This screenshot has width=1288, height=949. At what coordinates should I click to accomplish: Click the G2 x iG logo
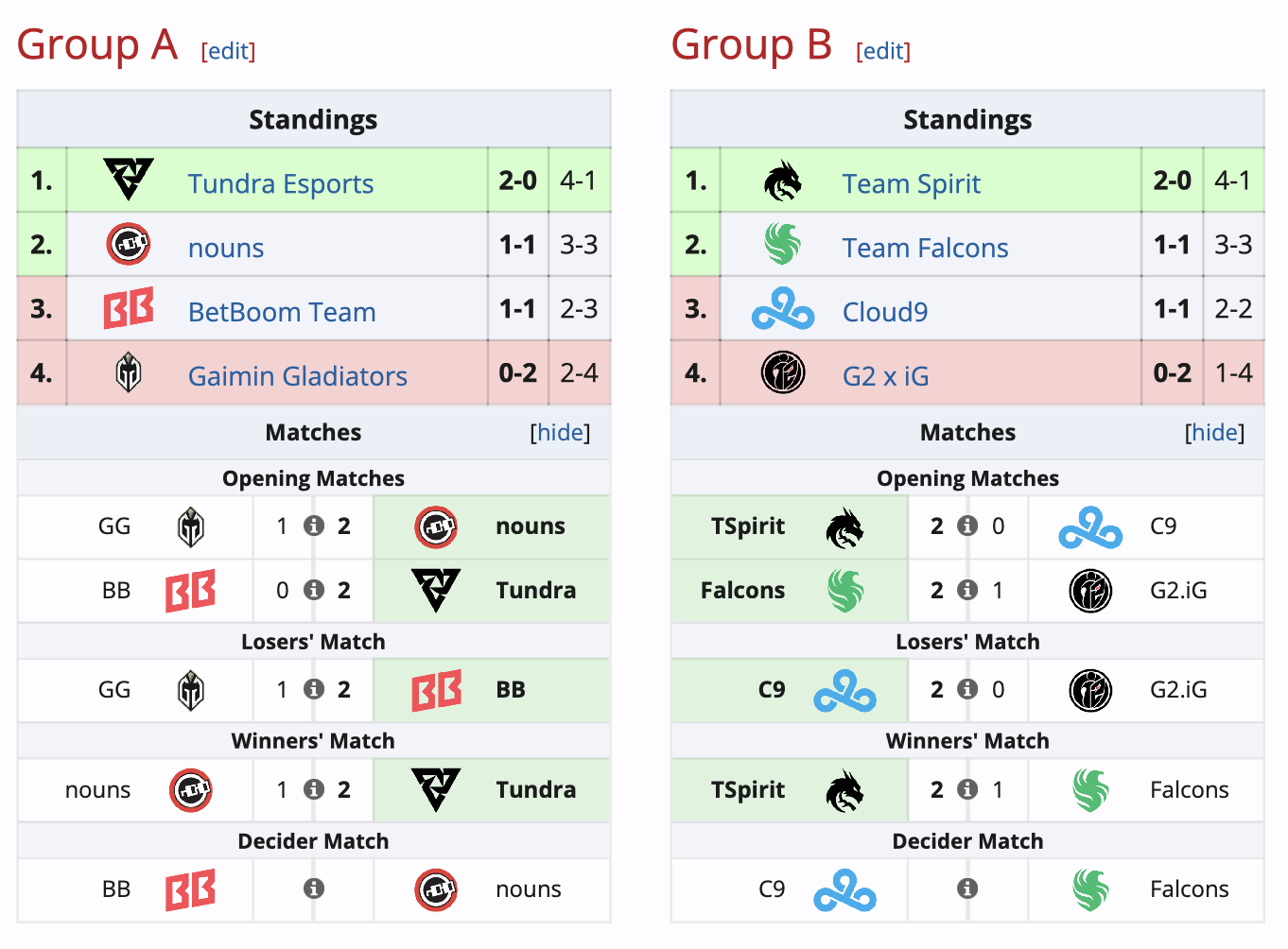[782, 372]
